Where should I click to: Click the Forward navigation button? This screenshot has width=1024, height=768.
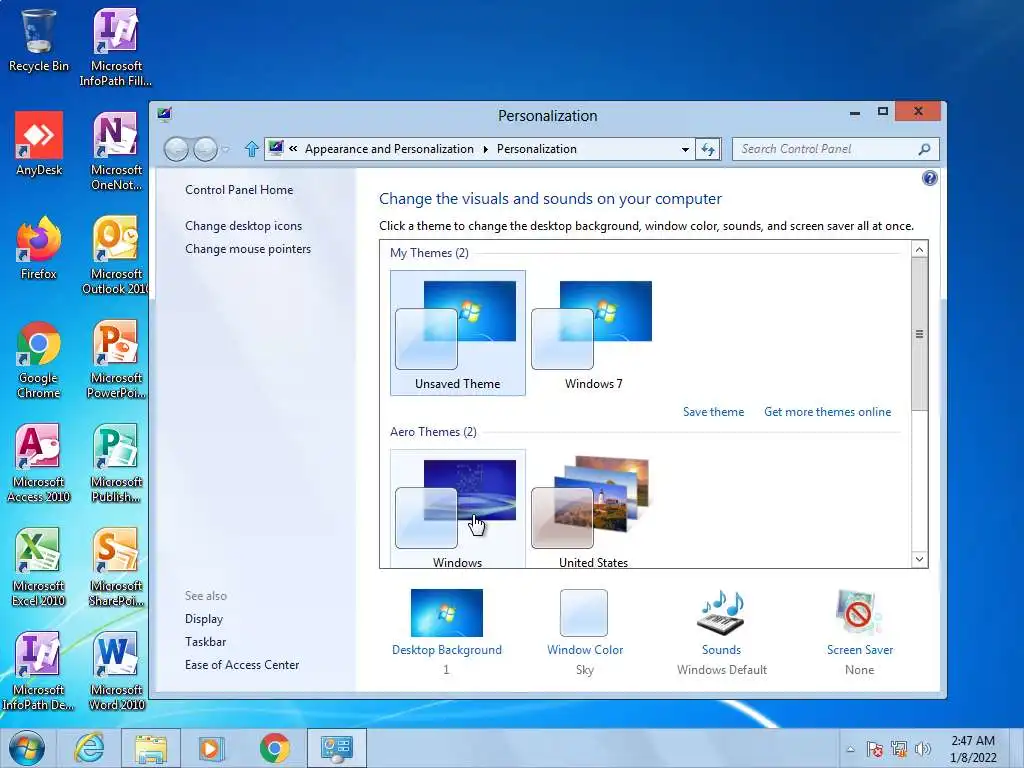[x=205, y=150]
